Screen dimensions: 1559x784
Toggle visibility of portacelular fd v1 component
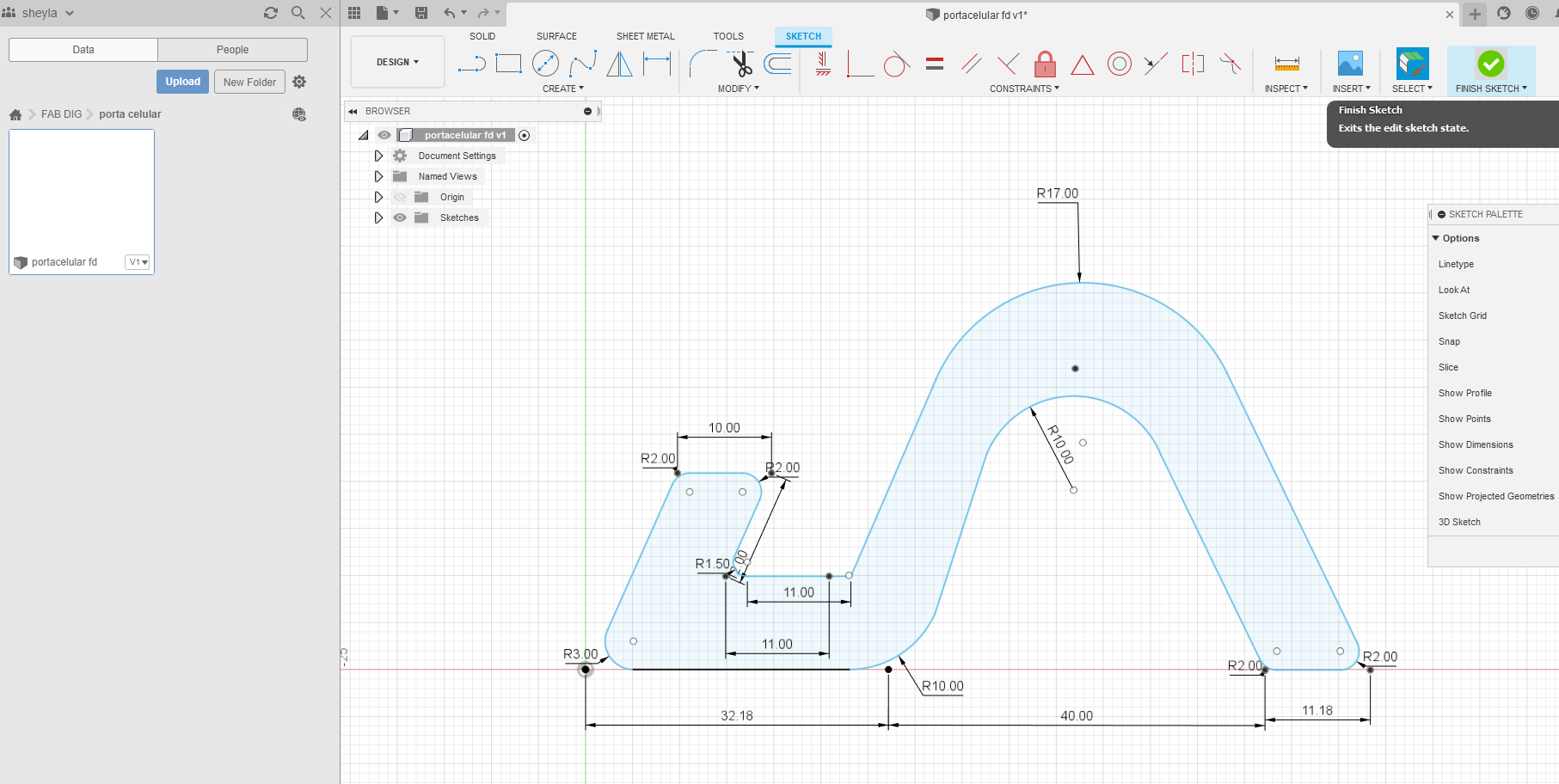click(384, 135)
